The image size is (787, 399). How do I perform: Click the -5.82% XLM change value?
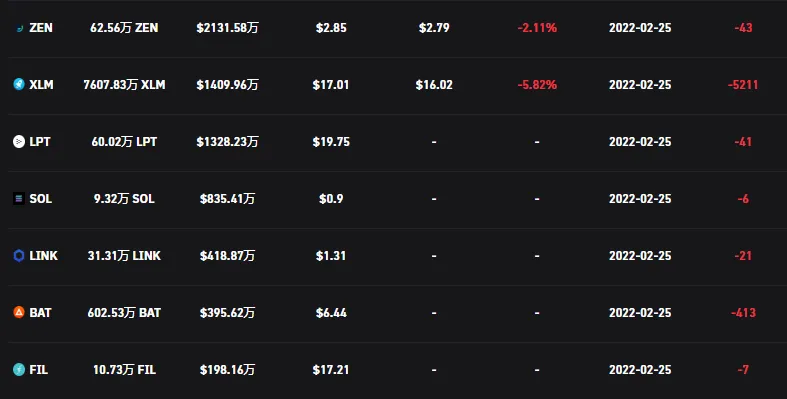537,85
